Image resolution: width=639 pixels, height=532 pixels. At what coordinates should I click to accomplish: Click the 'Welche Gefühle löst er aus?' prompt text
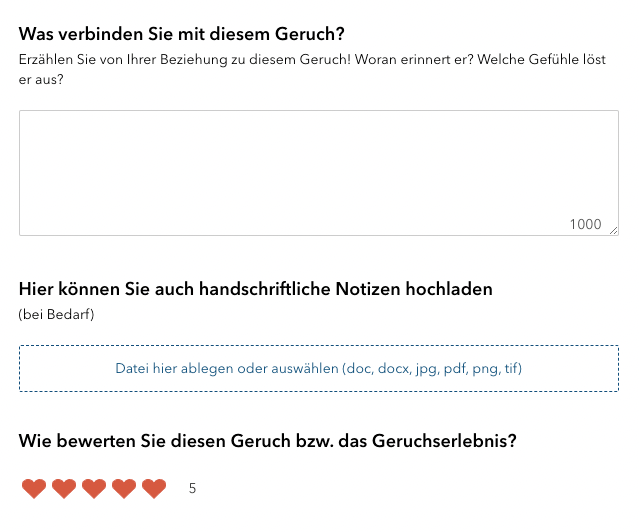(x=560, y=60)
